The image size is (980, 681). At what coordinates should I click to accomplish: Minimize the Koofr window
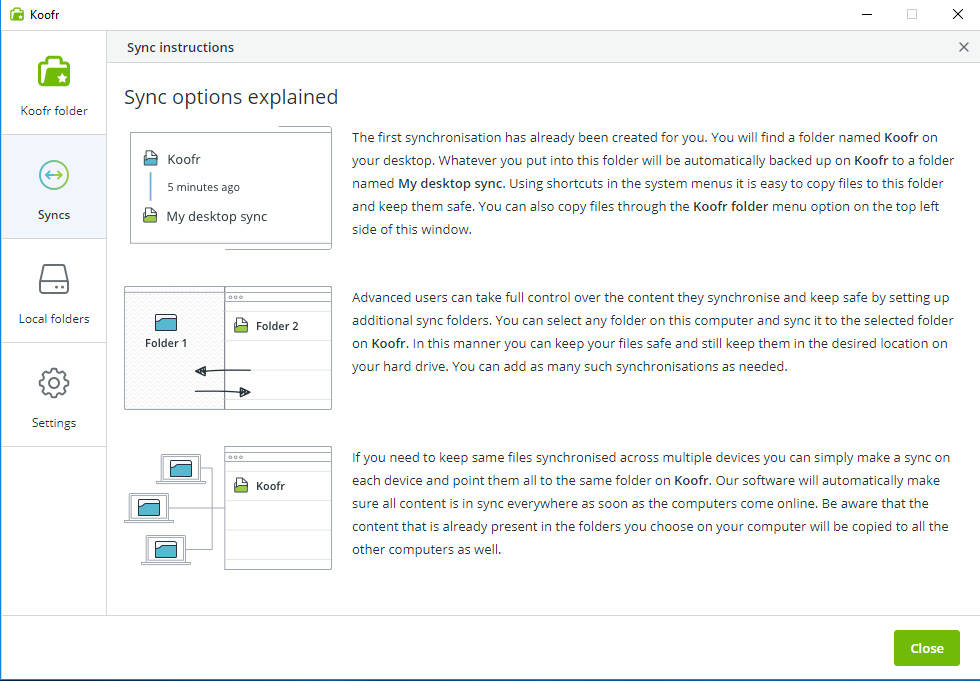(867, 14)
